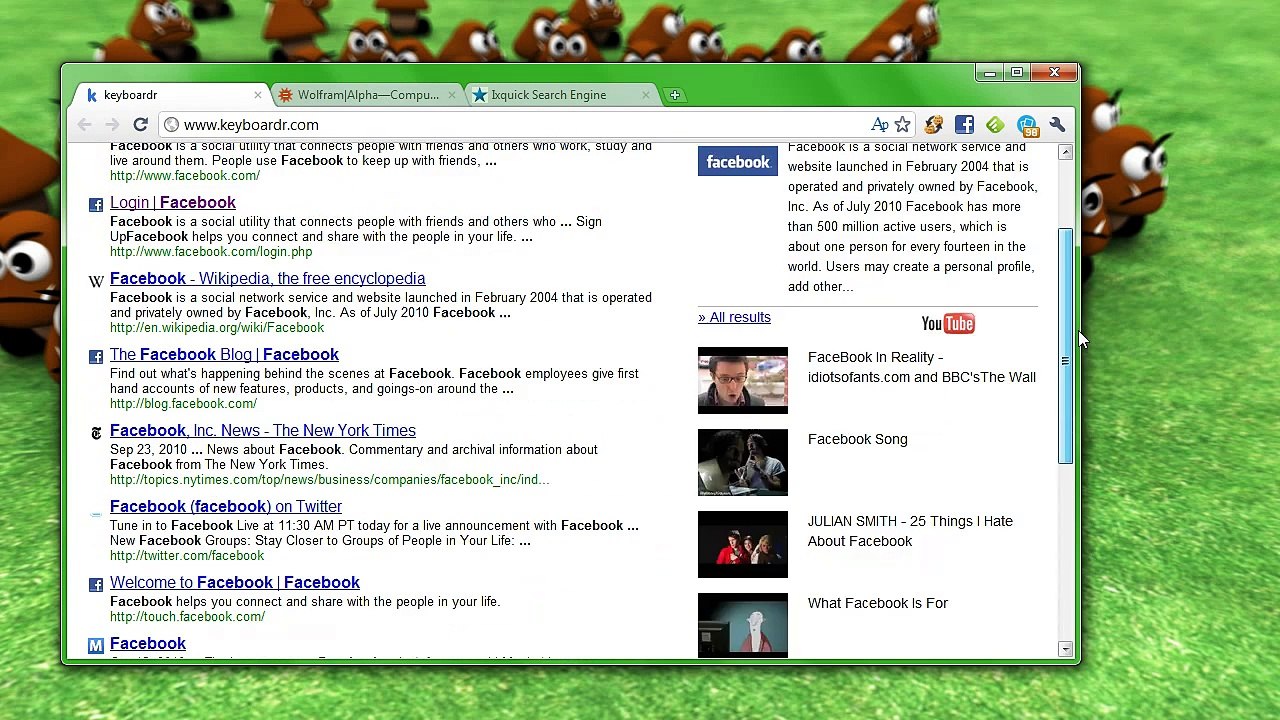Open FaceBook In Reality video thumbnail
The image size is (1280, 720).
click(x=743, y=380)
